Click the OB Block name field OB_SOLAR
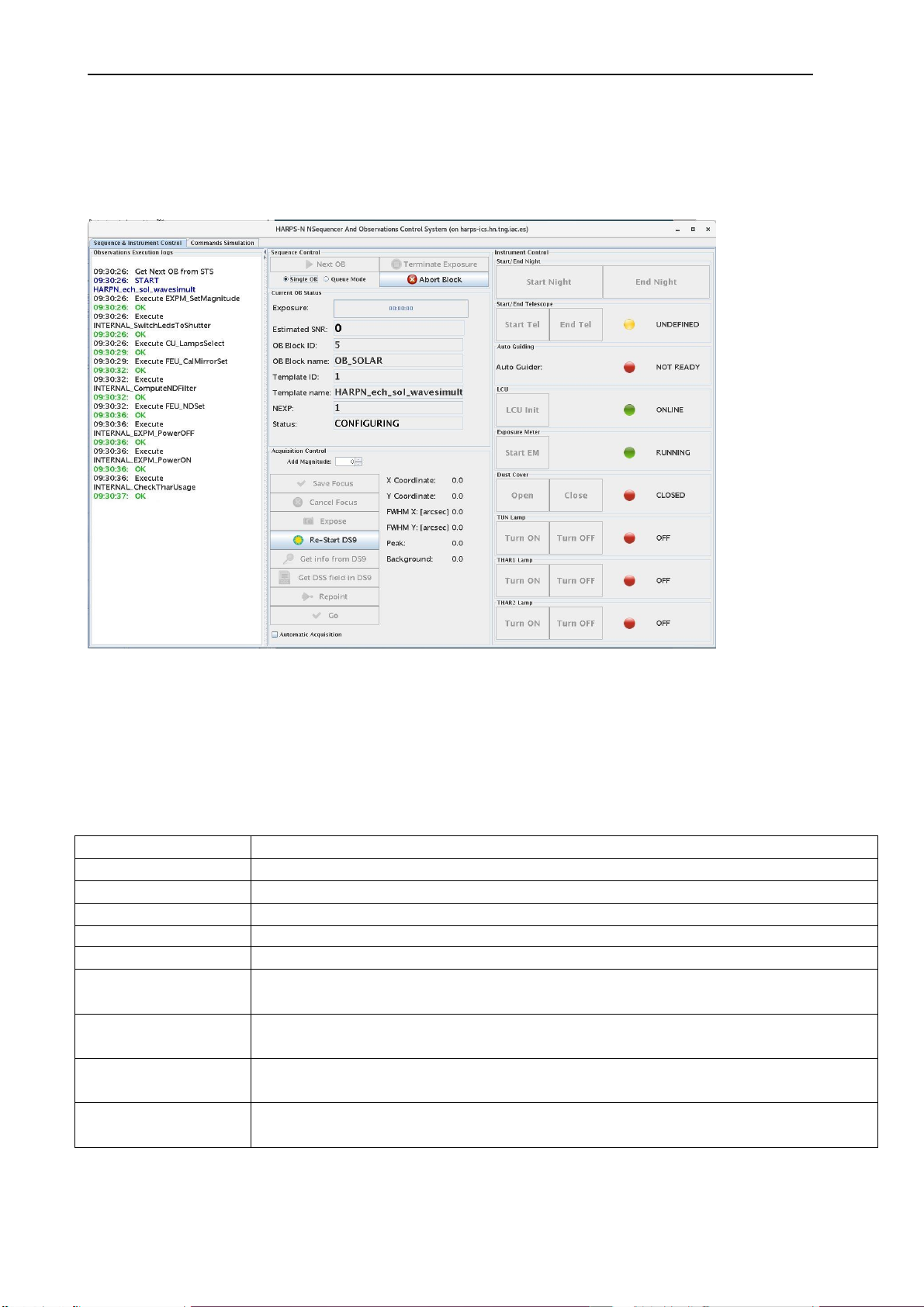Viewport: 924px width, 1307px height. (x=398, y=361)
